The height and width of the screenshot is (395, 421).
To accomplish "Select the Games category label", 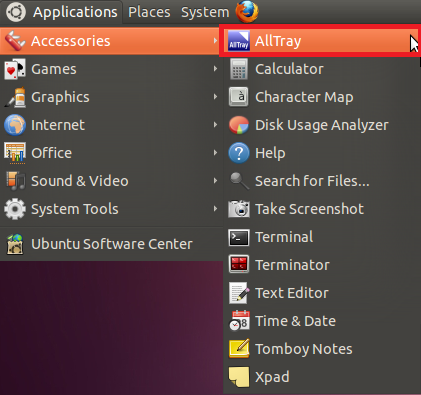I will (54, 69).
